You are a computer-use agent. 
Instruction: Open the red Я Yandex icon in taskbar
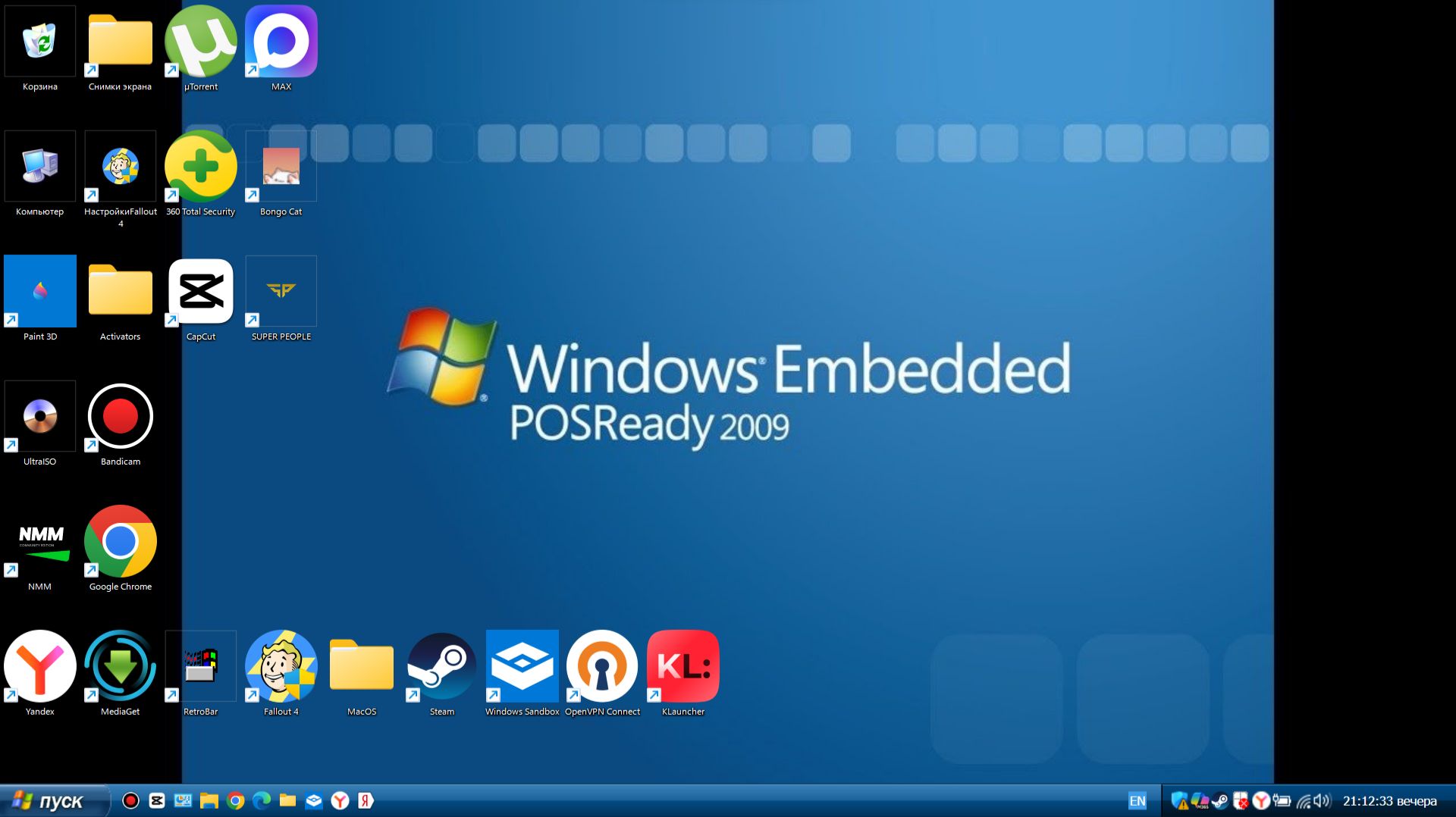click(x=366, y=800)
